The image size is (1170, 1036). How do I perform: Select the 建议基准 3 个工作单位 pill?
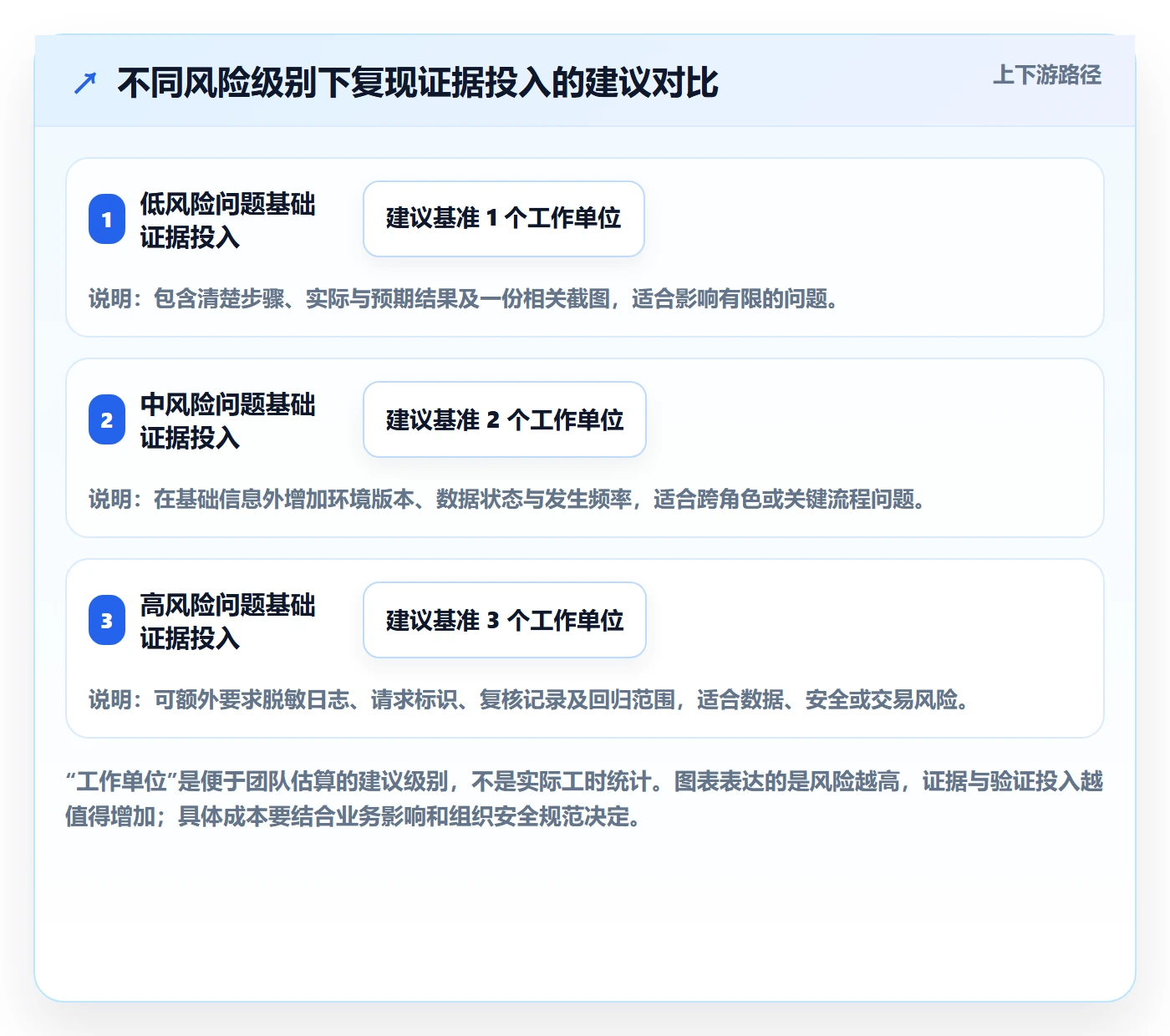coord(505,620)
